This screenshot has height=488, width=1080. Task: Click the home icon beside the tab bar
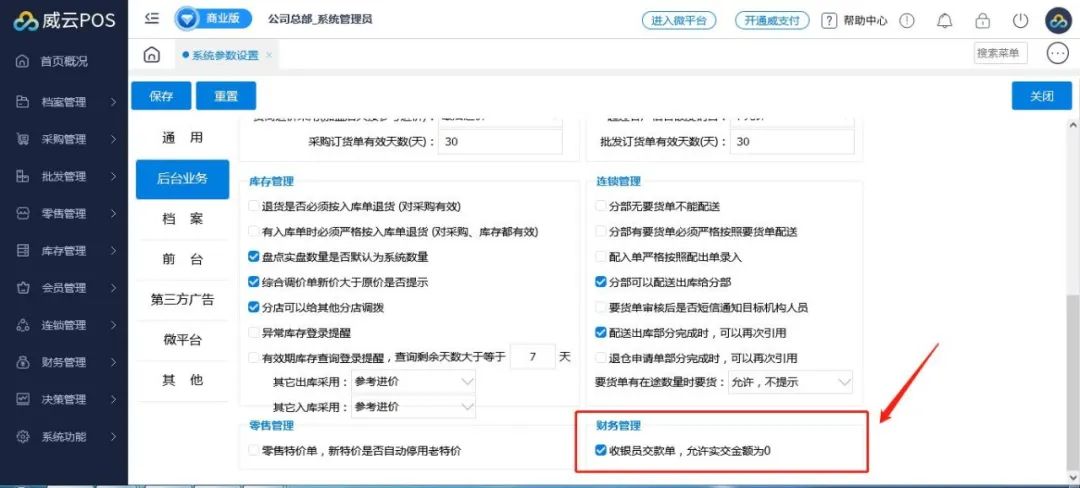(x=151, y=54)
